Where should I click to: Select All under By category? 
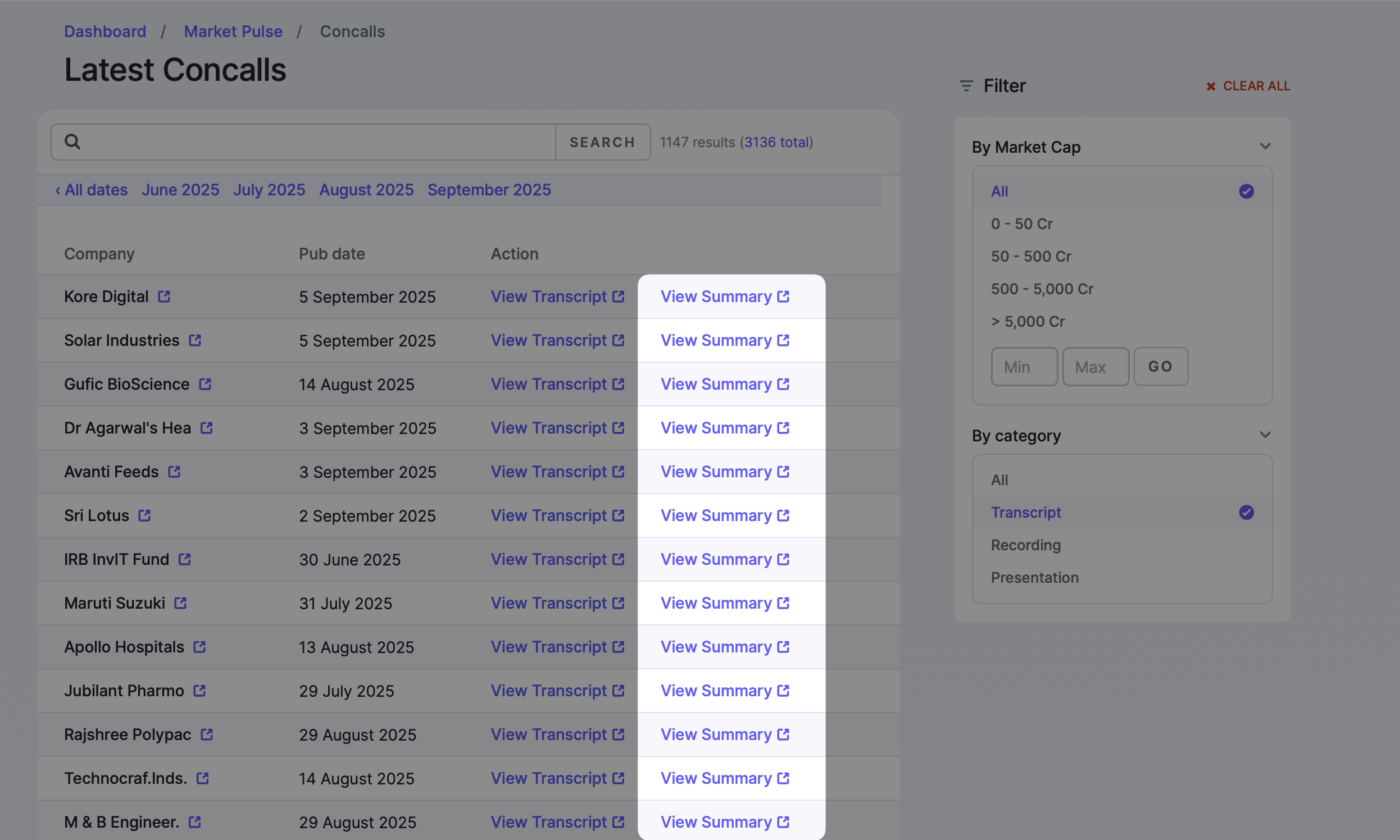1122,480
